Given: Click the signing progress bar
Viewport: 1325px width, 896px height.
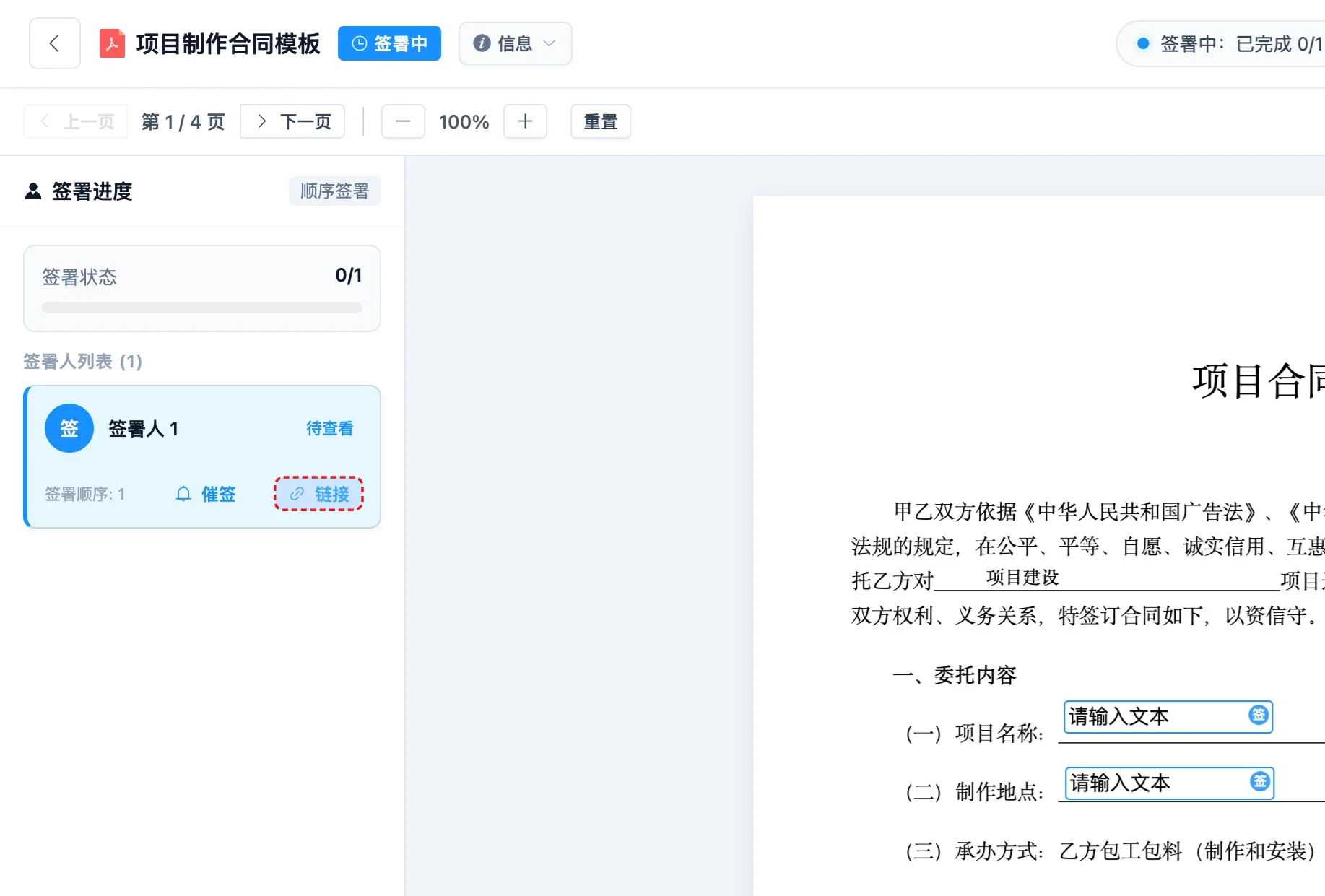Looking at the screenshot, I should (x=202, y=308).
